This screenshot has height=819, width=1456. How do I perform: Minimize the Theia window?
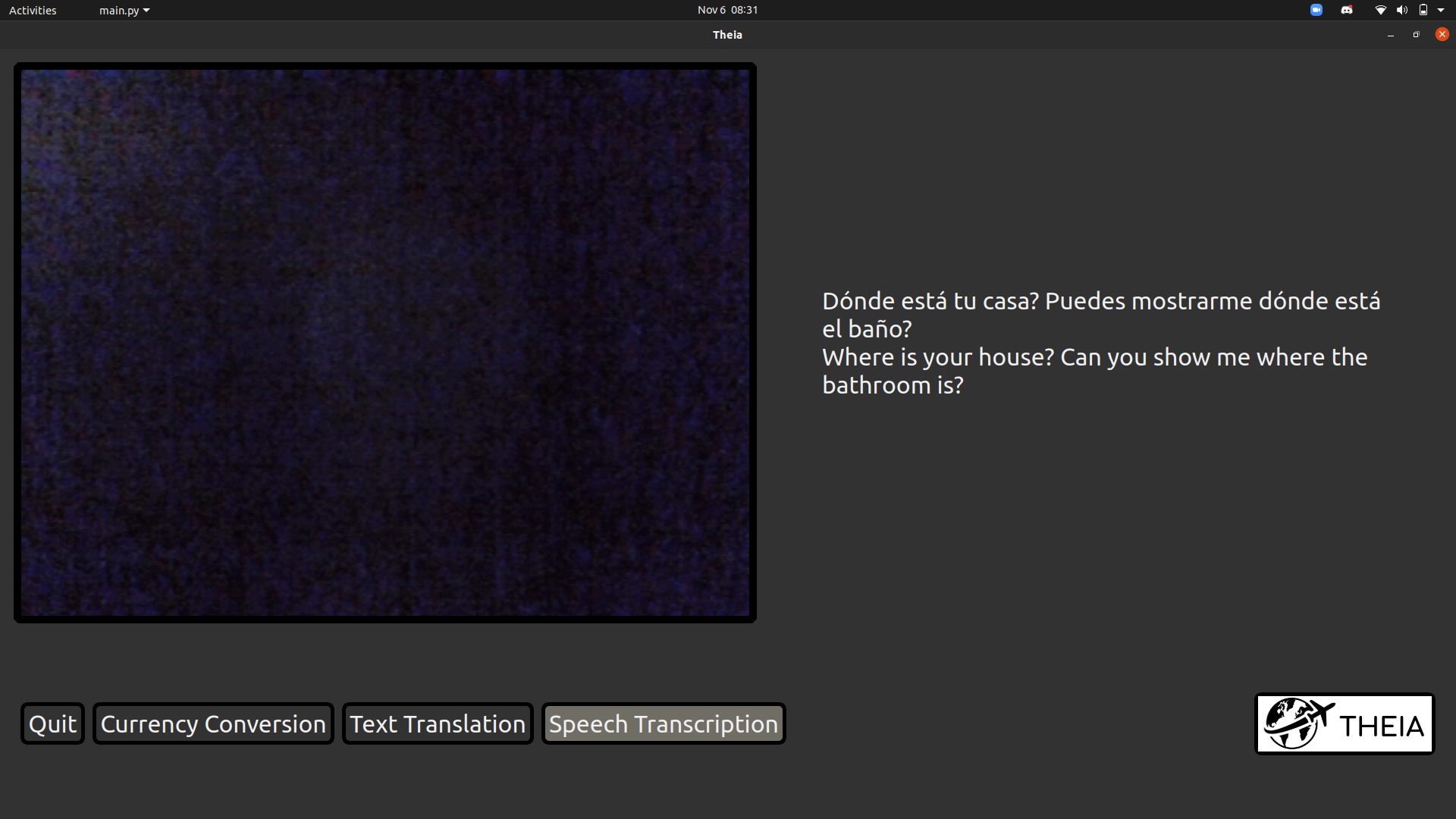tap(1391, 35)
